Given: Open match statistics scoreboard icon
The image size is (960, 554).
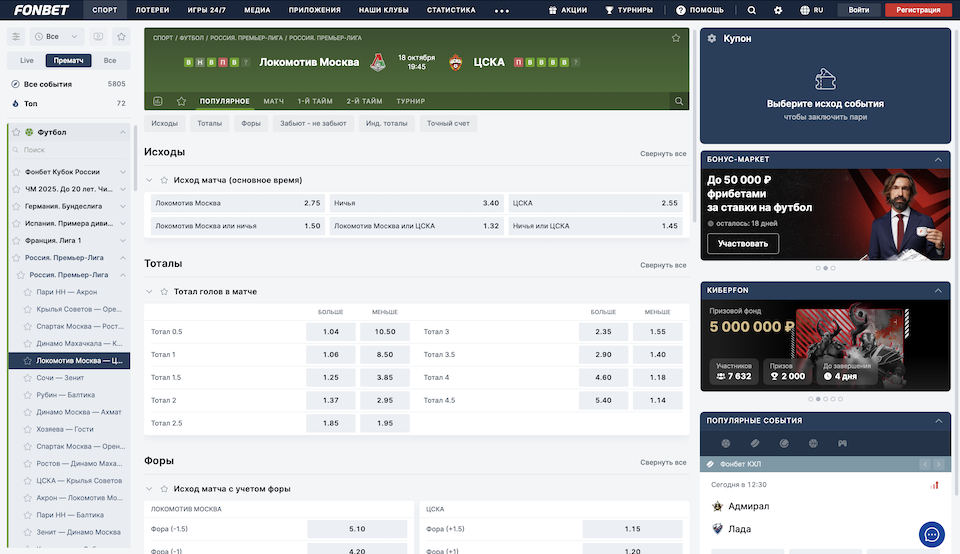Looking at the screenshot, I should coord(157,101).
